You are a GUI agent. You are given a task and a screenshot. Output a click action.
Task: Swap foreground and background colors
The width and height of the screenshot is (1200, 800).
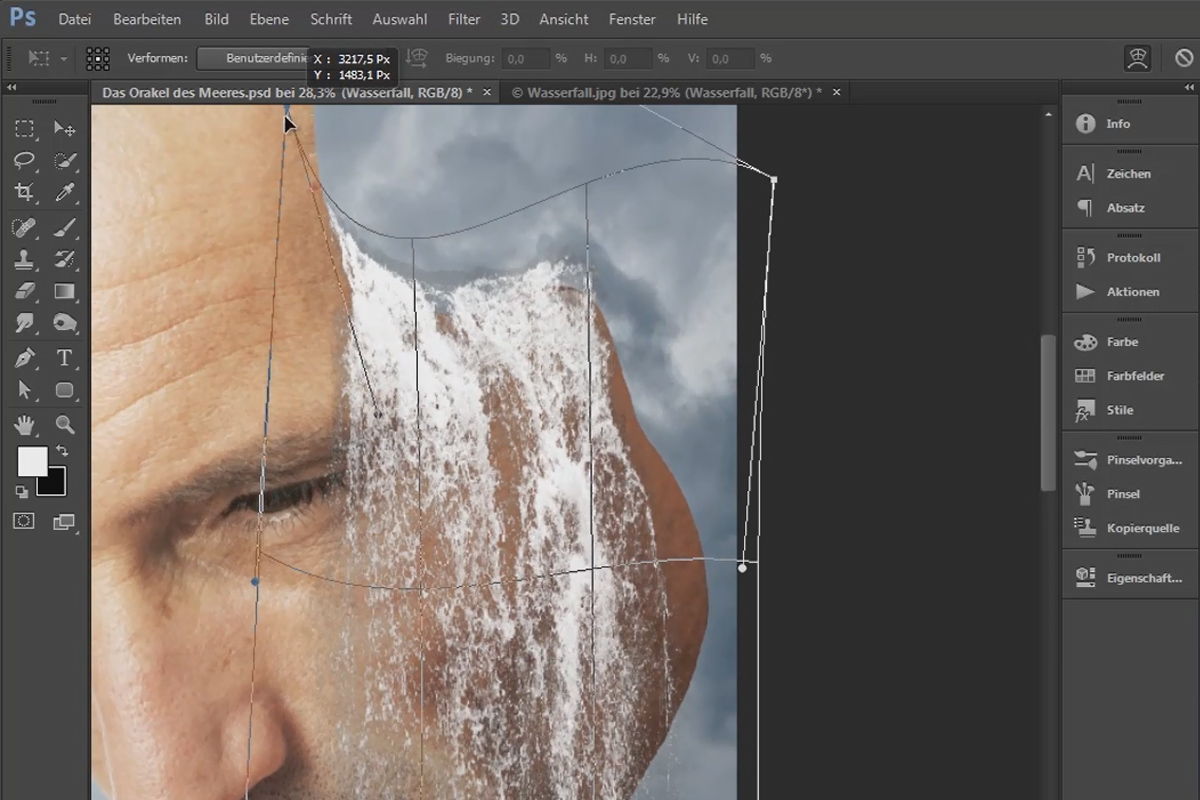[x=60, y=452]
